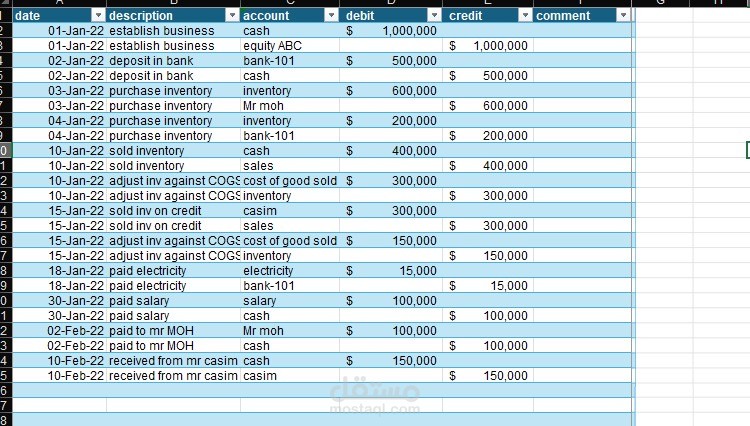Image resolution: width=750 pixels, height=426 pixels.
Task: Select the 'cost of good sold' cell on 15-Jan-22
Action: pos(290,240)
